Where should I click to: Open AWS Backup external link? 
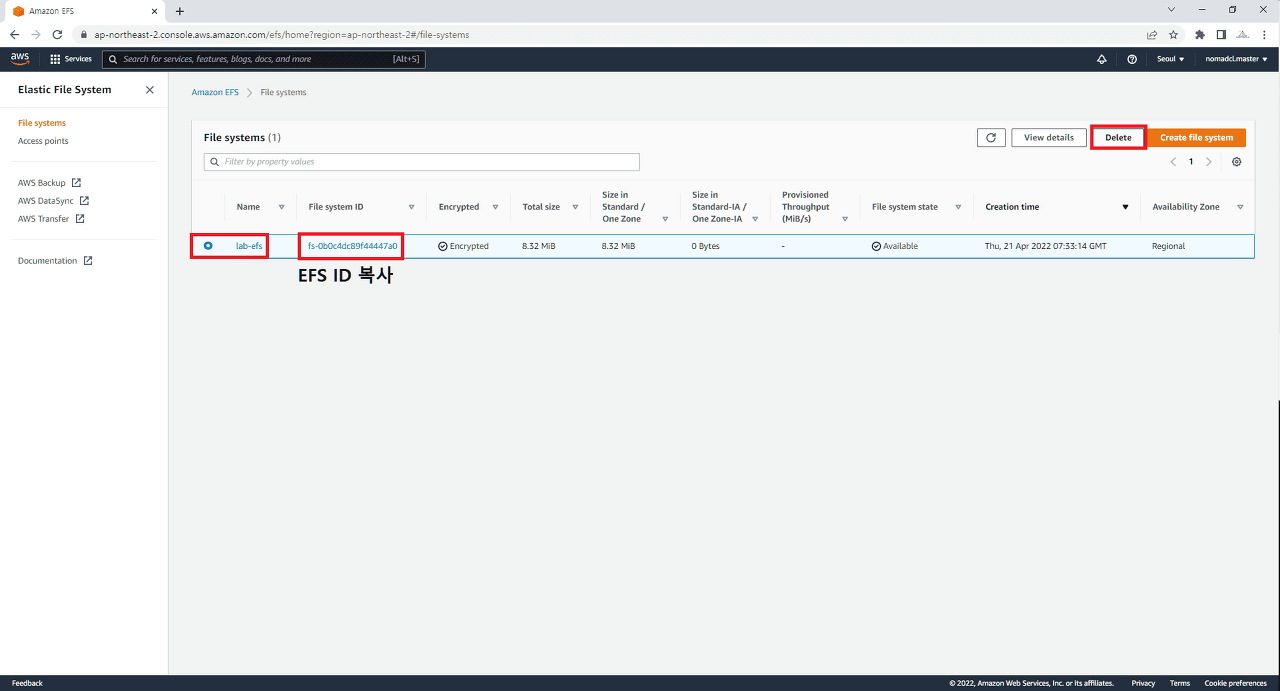click(49, 183)
